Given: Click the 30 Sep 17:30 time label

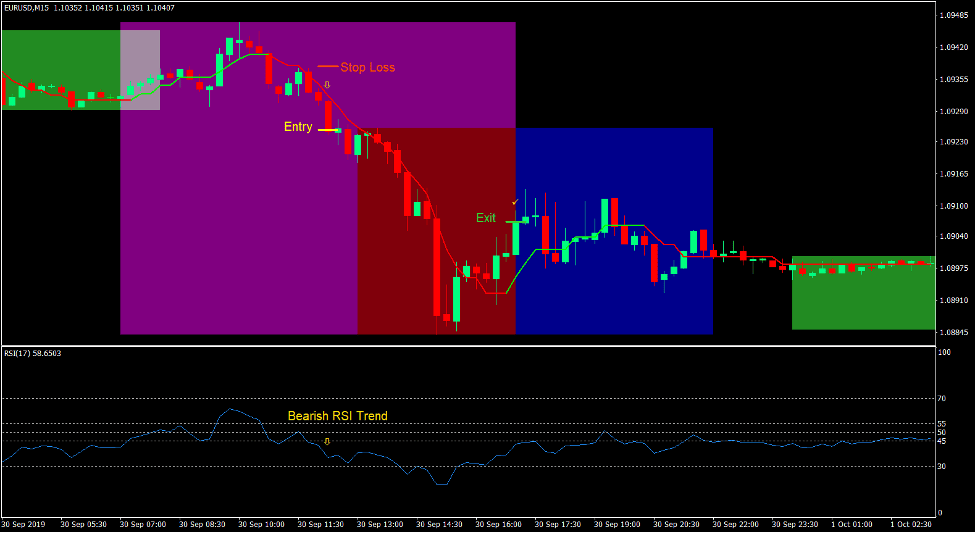Looking at the screenshot, I should pyautogui.click(x=557, y=524).
